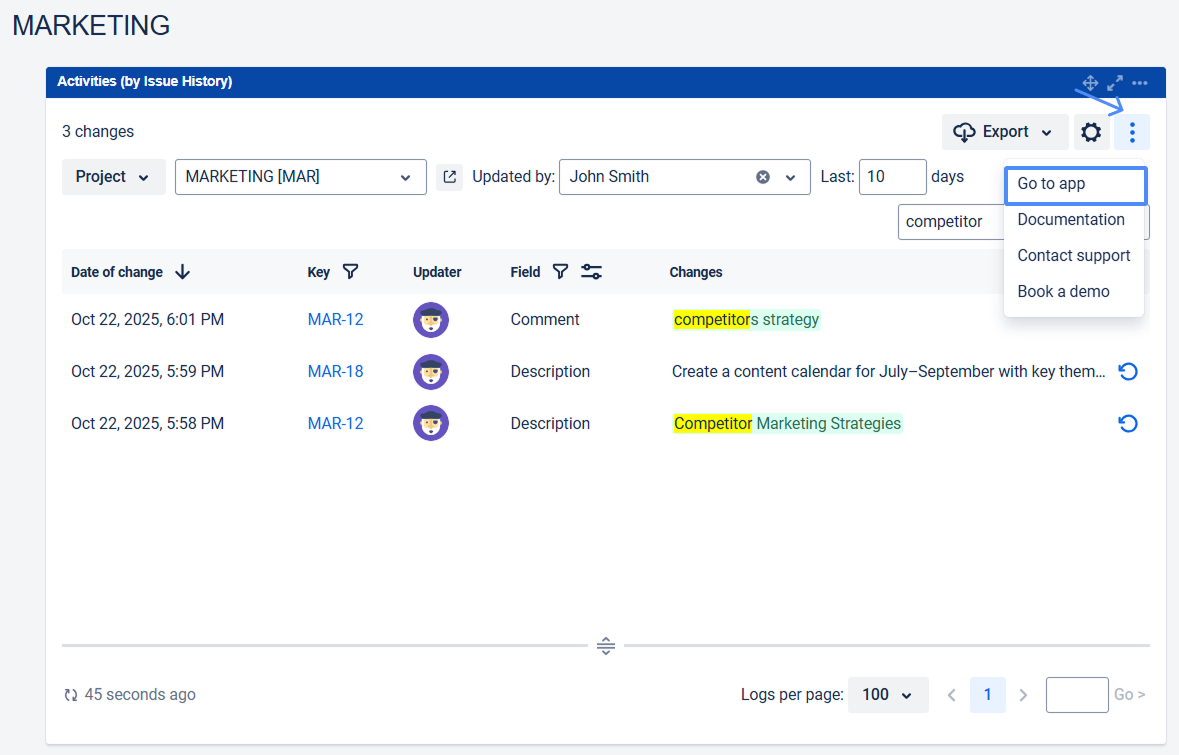
Task: Click the Last days number input field
Action: (x=891, y=177)
